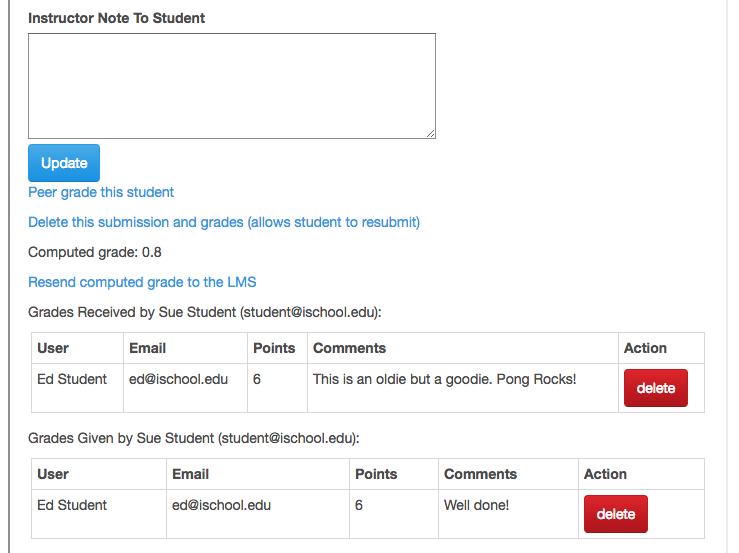Grab the note text area resize handle
This screenshot has height=553, width=739.
pos(431,133)
